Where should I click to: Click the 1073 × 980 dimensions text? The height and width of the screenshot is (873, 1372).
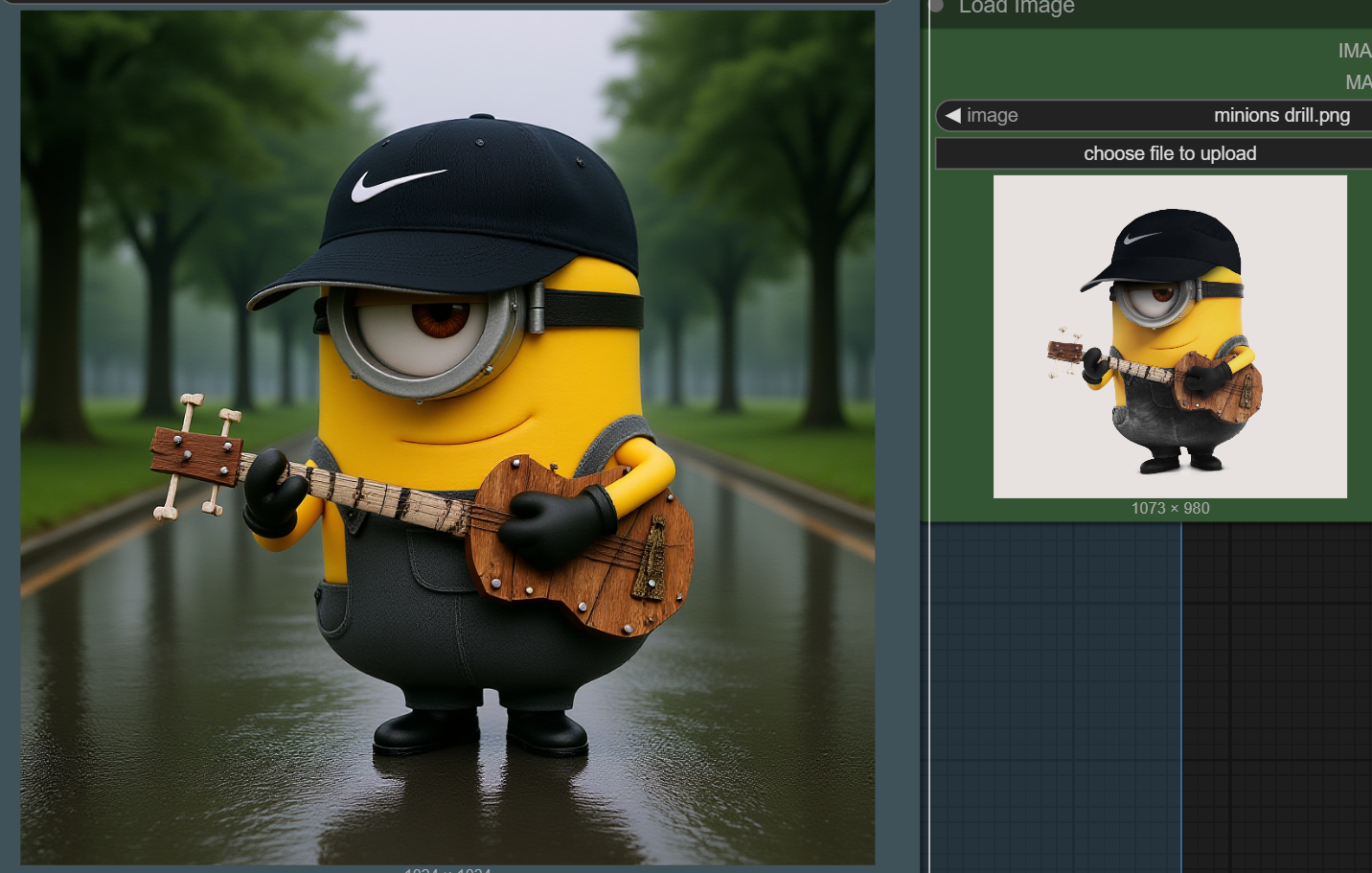1170,508
